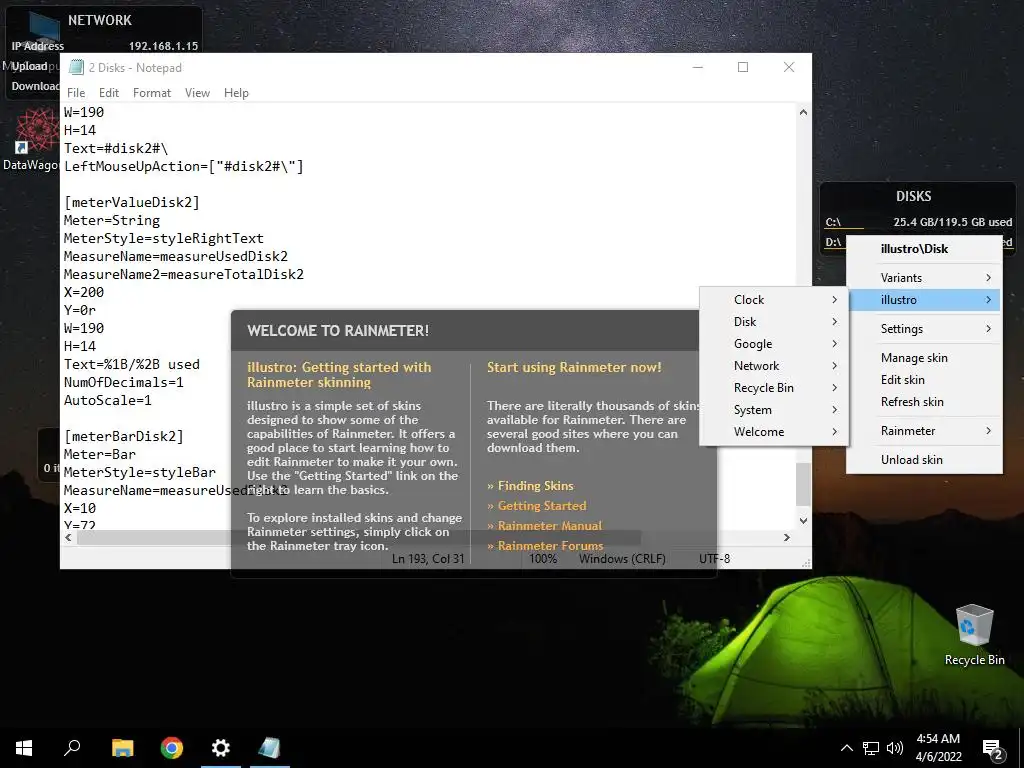Open taskbar clock showing 4:54 AM
Screen dimensions: 1024x768
click(x=938, y=748)
